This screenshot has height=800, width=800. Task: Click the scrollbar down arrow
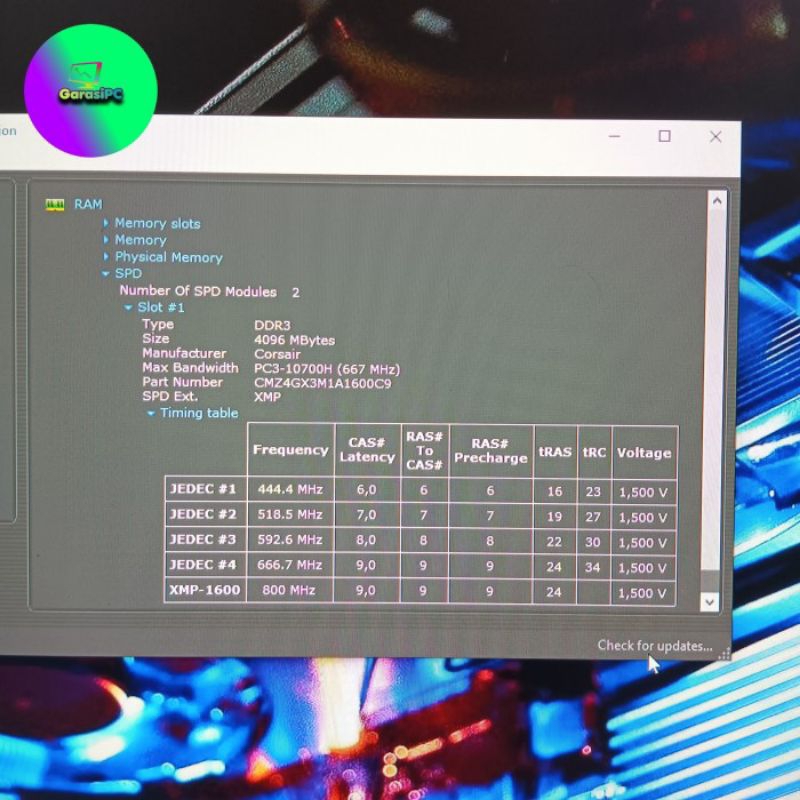(710, 601)
